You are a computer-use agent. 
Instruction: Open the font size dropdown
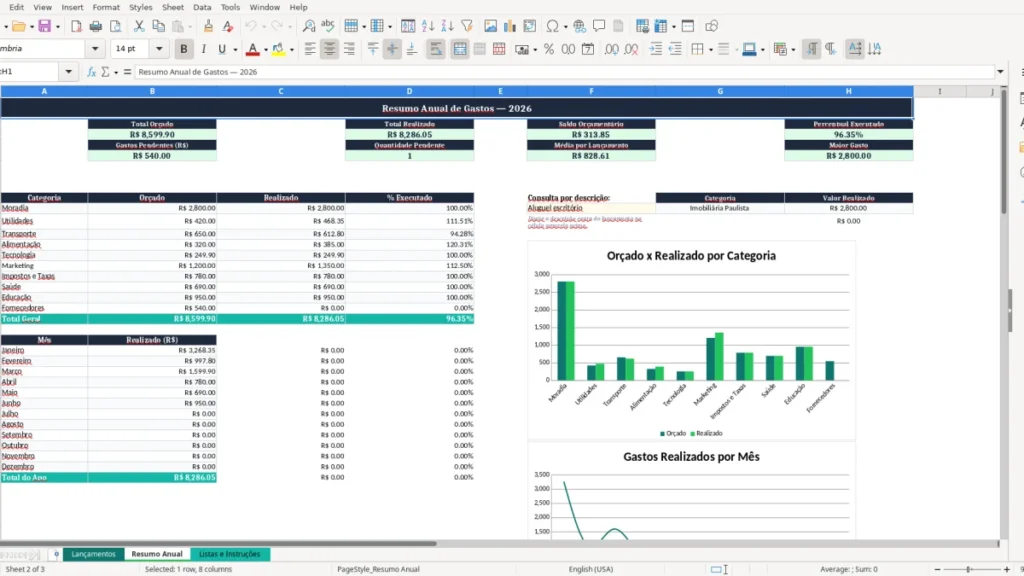(x=159, y=49)
